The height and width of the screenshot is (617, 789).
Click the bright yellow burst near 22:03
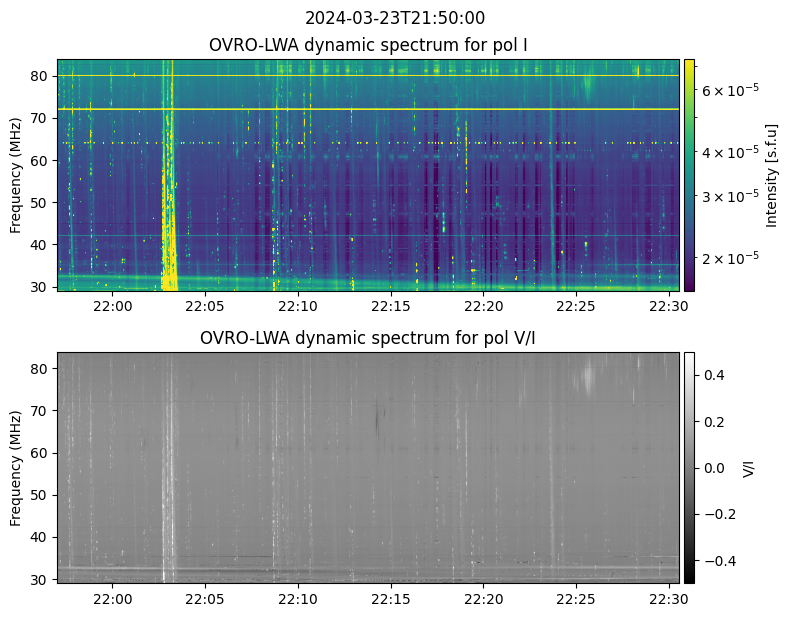click(x=169, y=240)
